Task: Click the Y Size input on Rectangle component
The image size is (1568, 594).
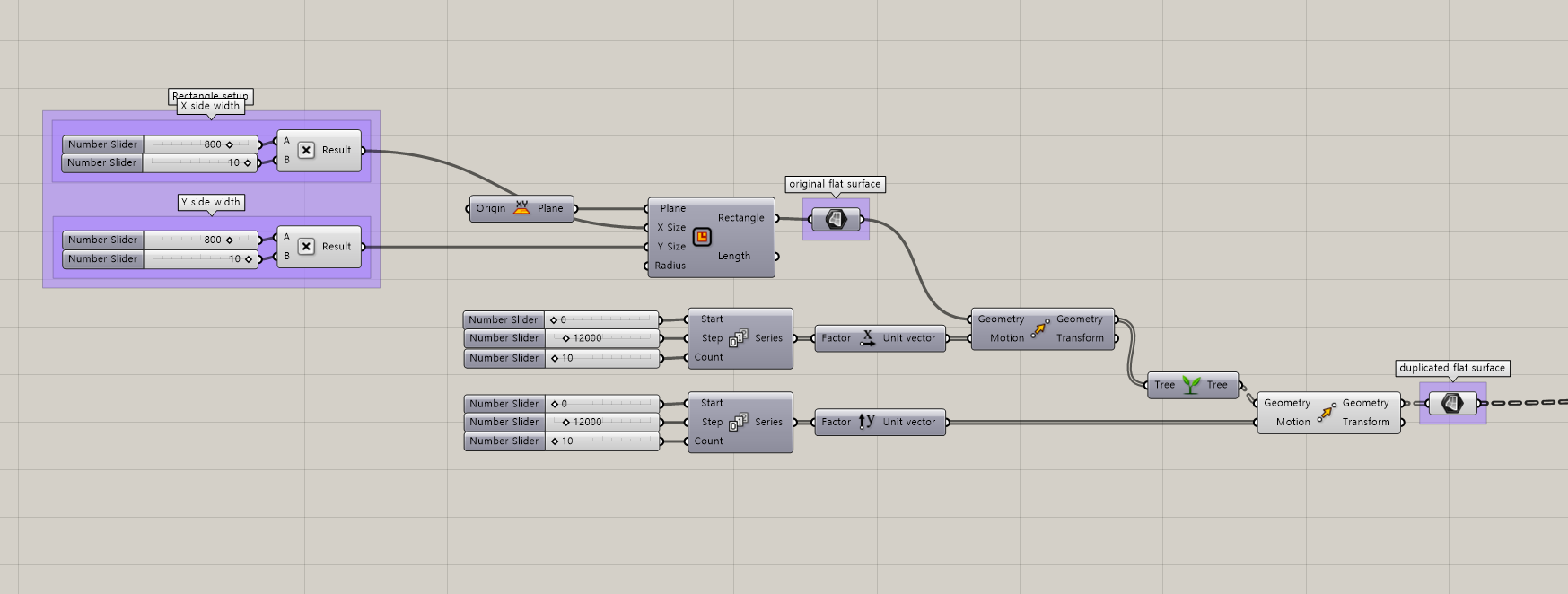Action: (x=671, y=247)
